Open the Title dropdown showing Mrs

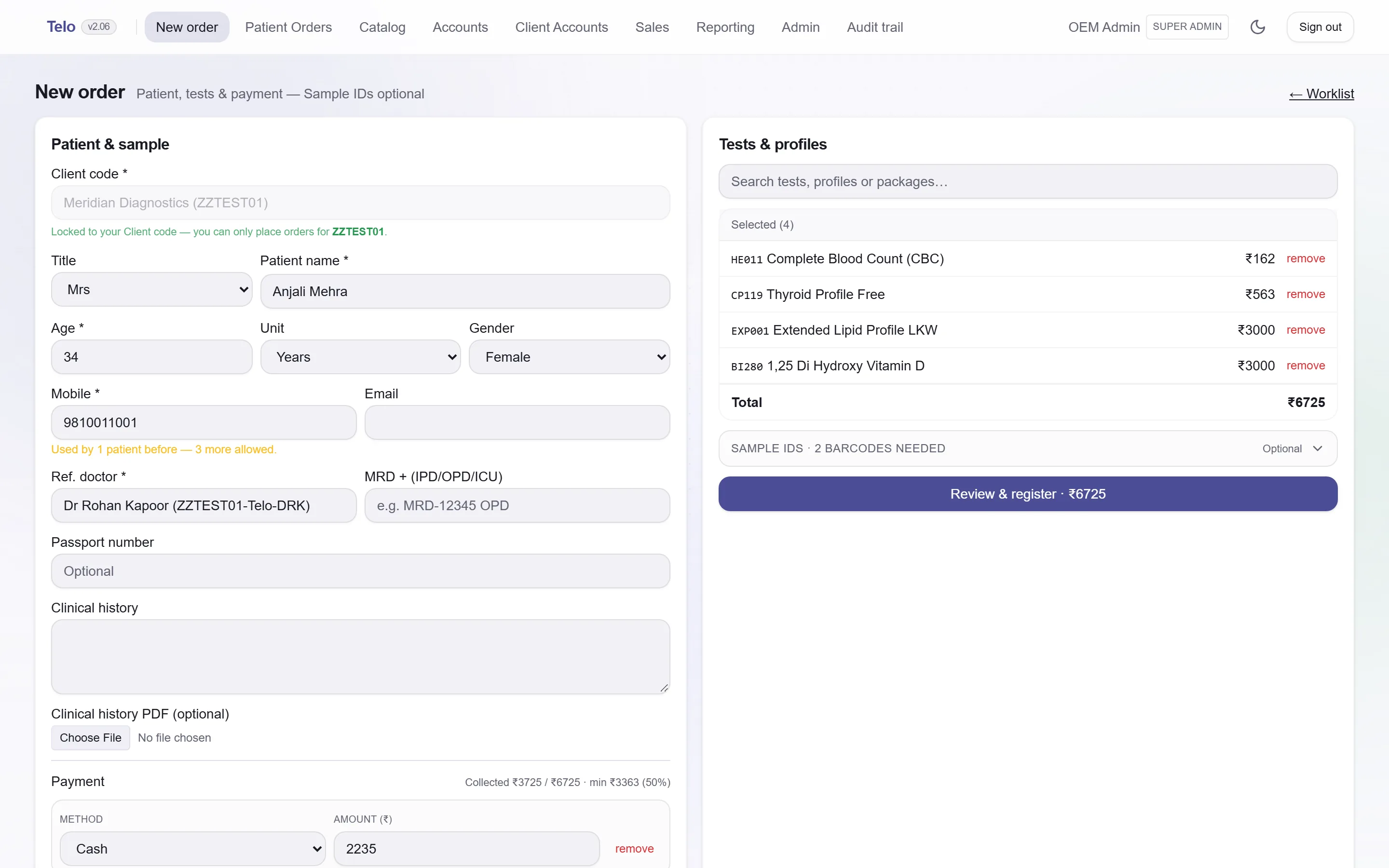coord(151,289)
